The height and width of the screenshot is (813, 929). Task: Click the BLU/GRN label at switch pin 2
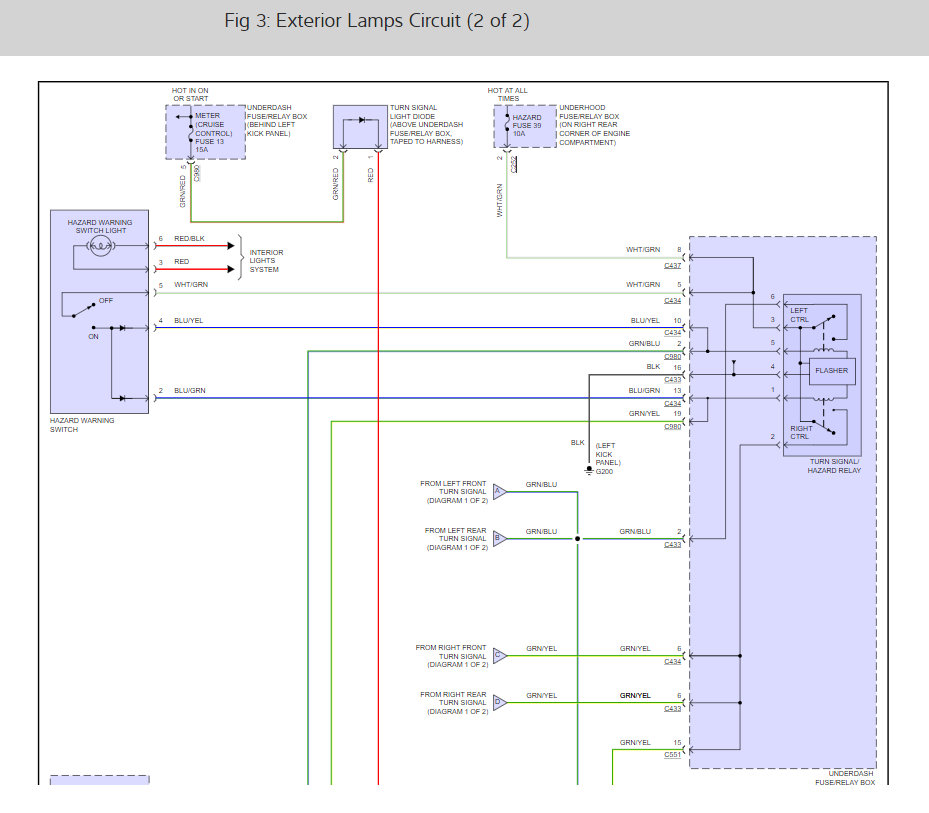coord(190,391)
